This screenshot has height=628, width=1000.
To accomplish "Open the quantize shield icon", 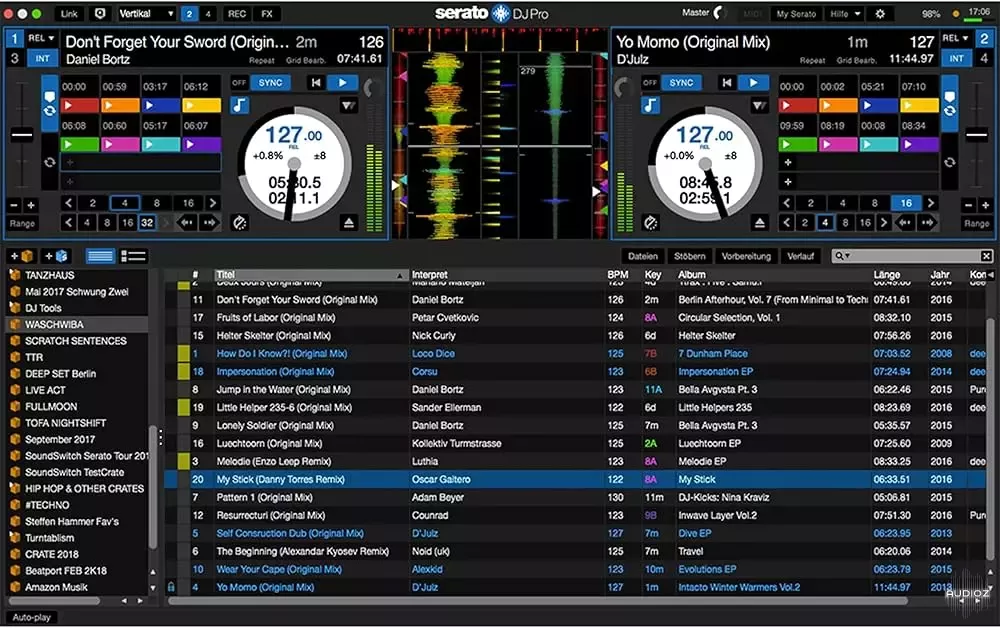I will click(x=100, y=13).
